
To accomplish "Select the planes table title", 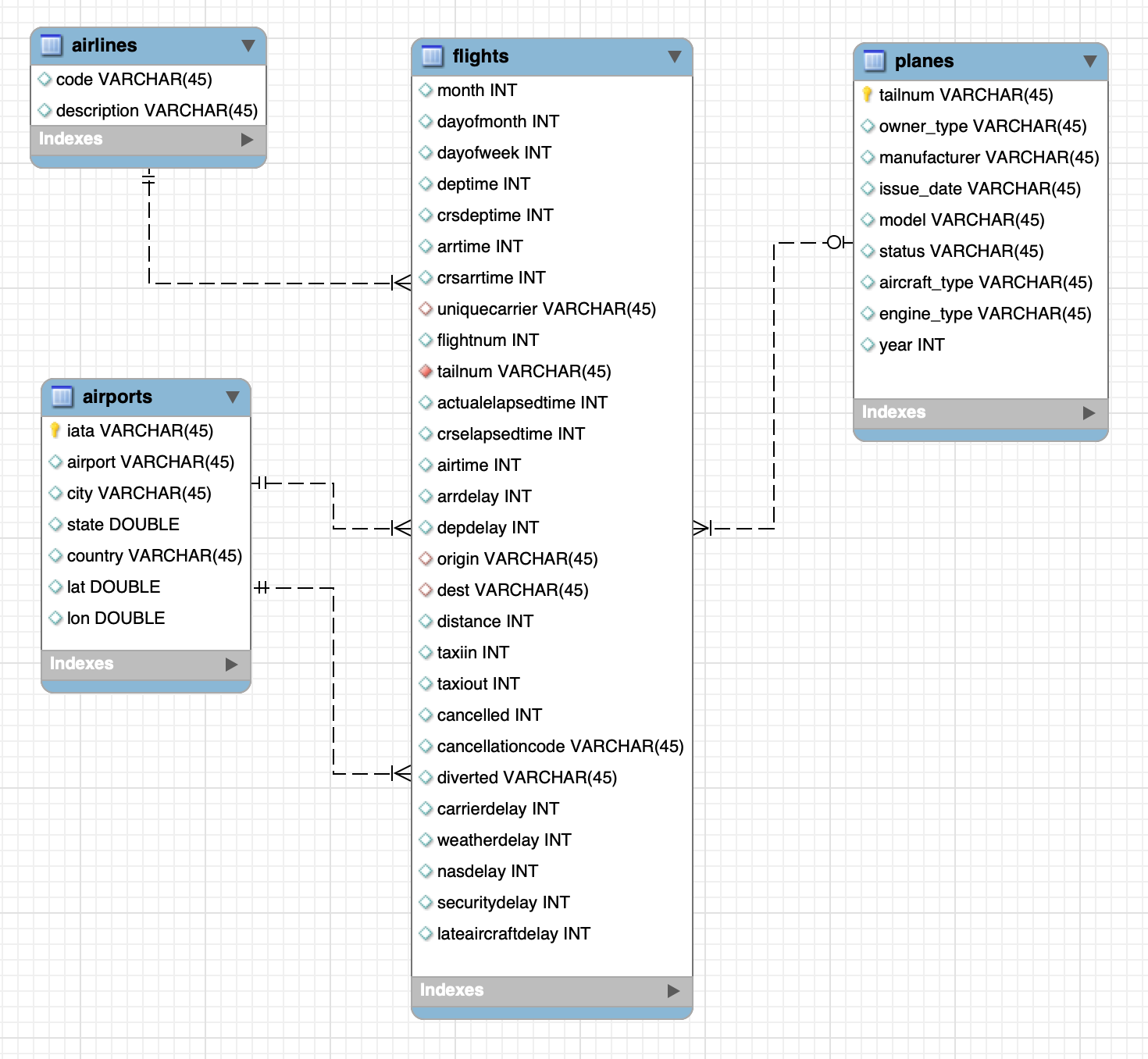I will click(x=925, y=61).
